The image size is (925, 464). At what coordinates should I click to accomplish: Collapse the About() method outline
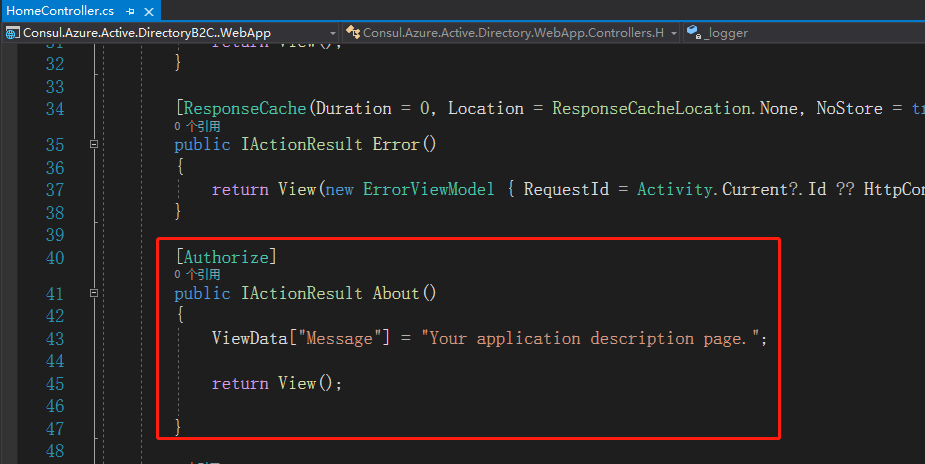point(94,293)
